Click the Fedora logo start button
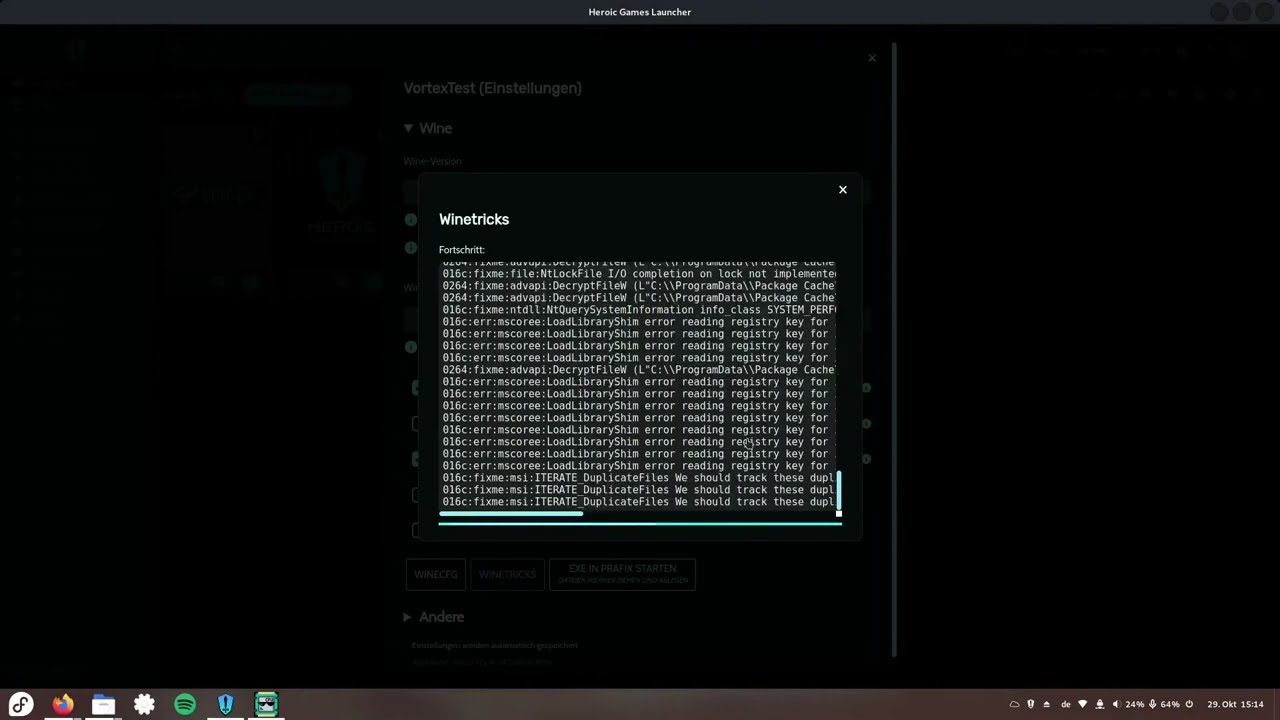The height and width of the screenshot is (720, 1280). point(22,704)
